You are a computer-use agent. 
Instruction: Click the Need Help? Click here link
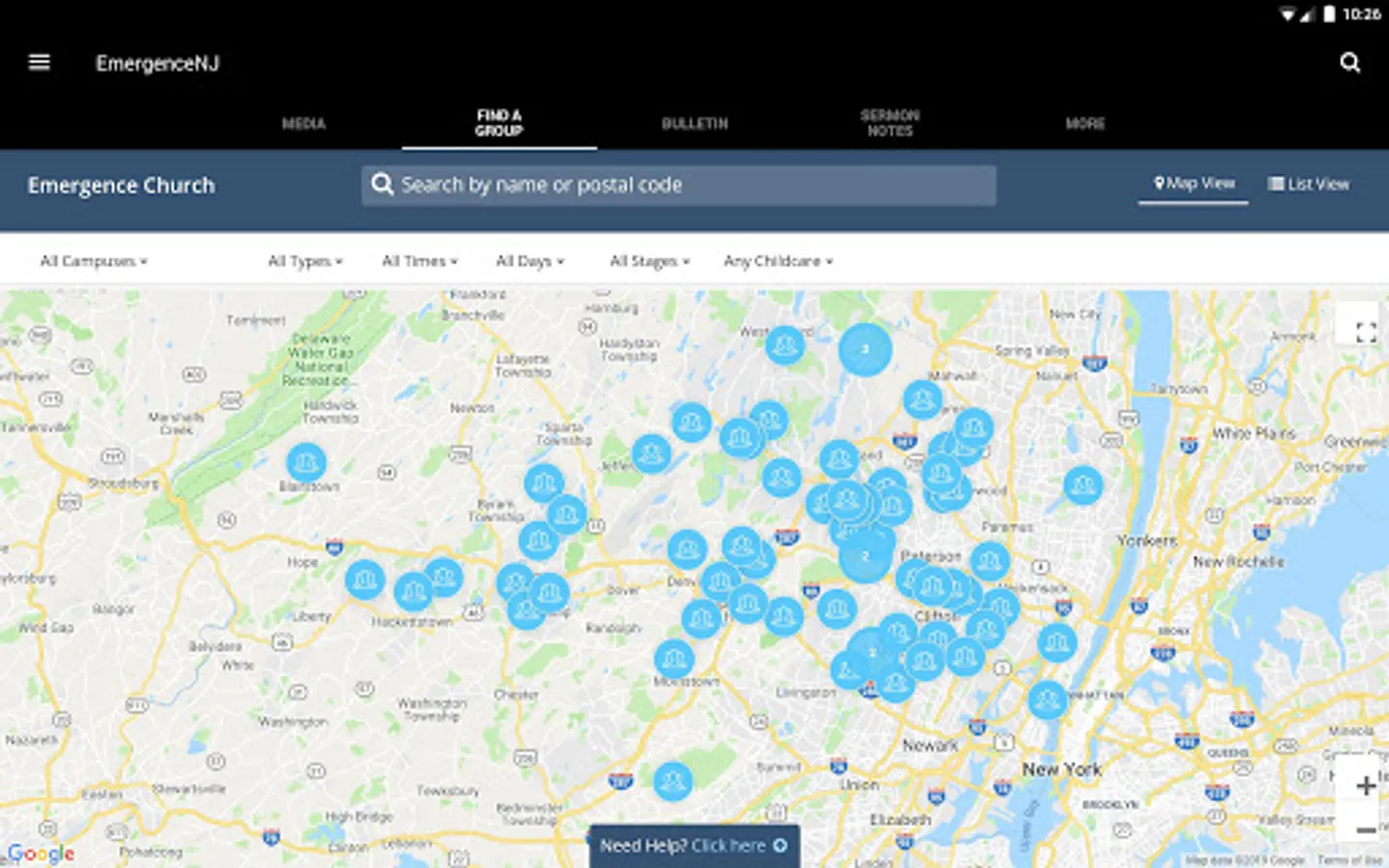coord(694,846)
